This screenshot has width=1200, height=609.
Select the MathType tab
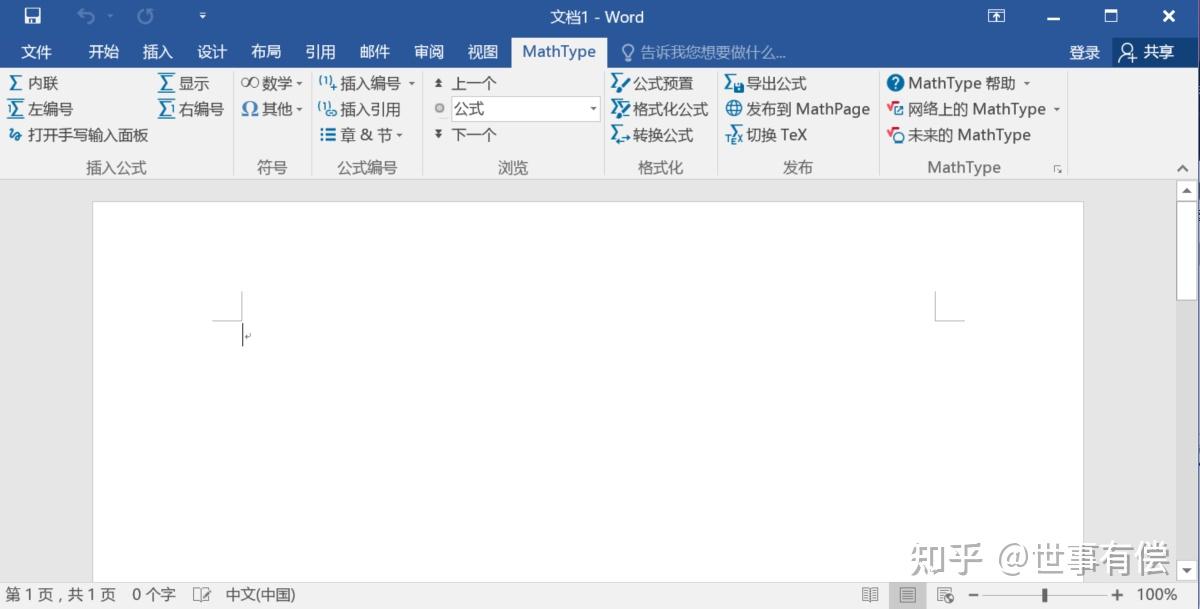[x=559, y=52]
